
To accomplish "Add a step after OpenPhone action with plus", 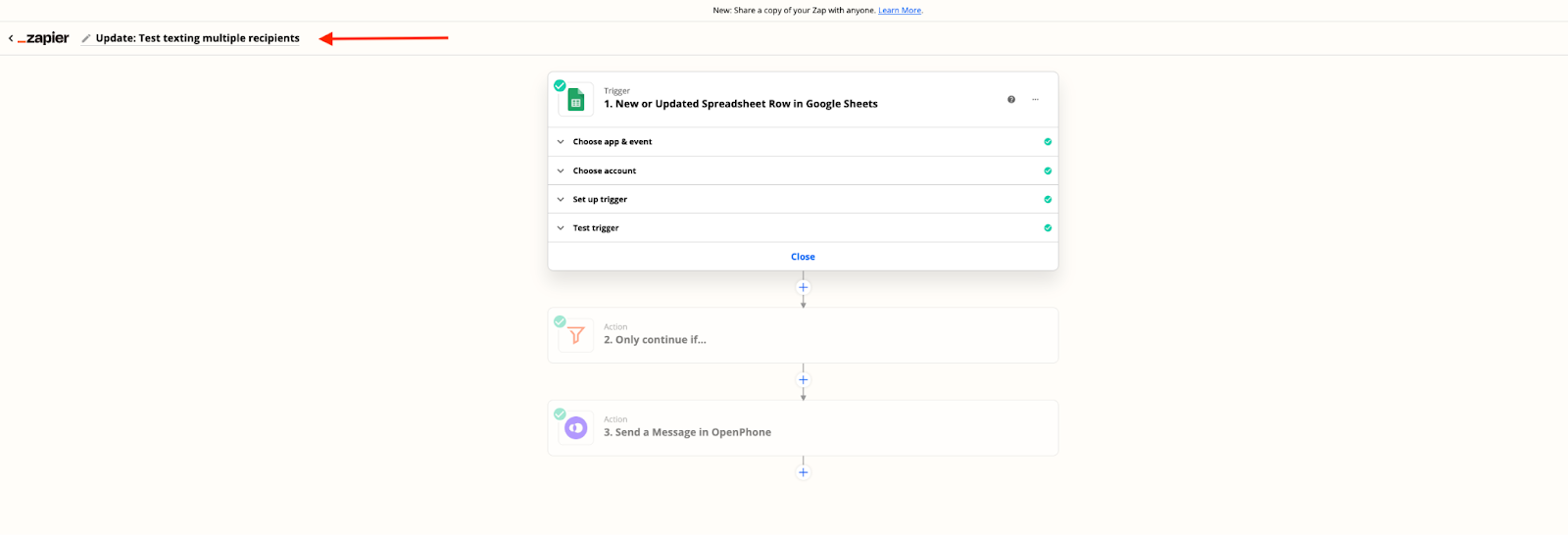I will pos(804,472).
